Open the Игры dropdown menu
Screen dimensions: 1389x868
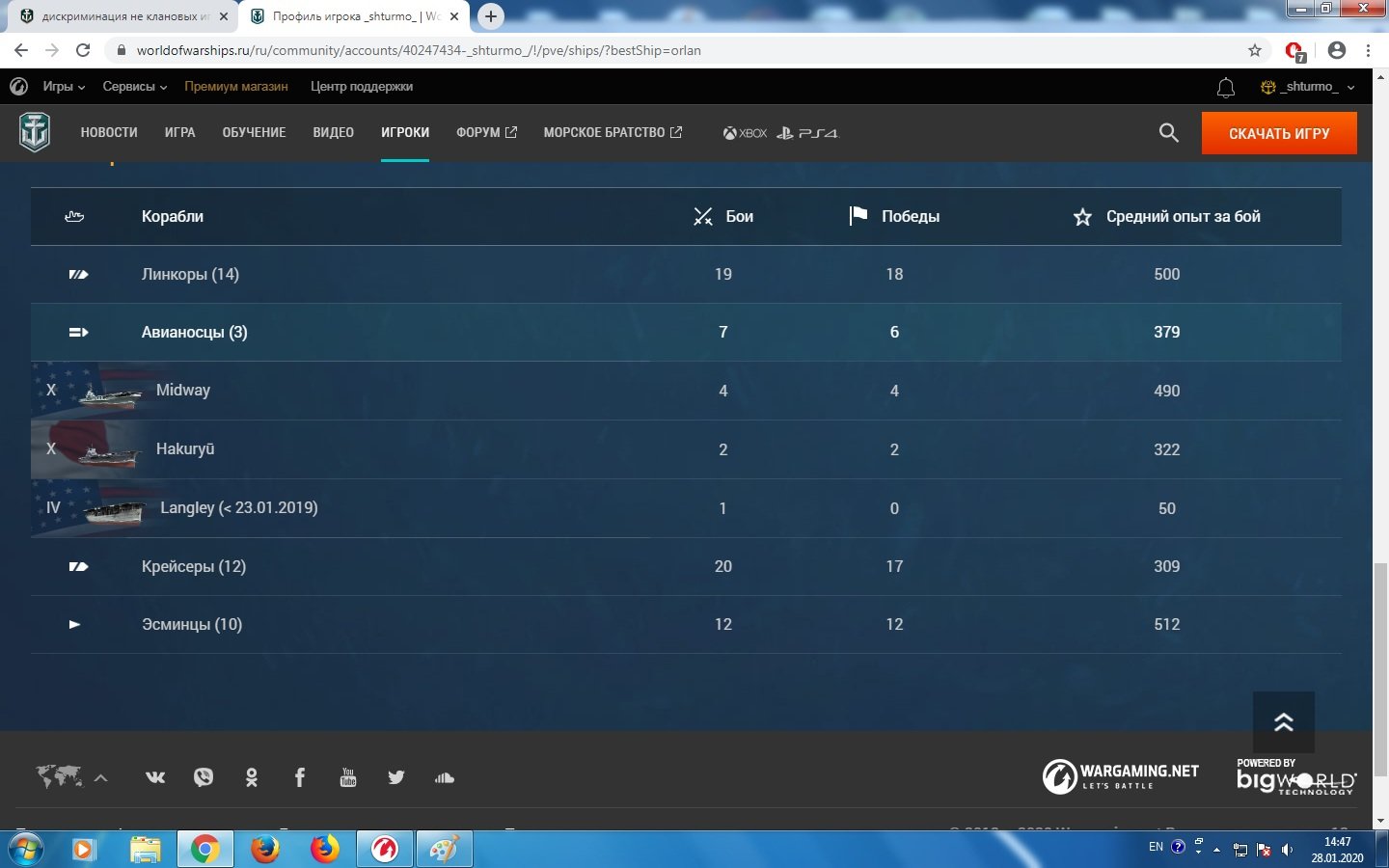coord(64,87)
